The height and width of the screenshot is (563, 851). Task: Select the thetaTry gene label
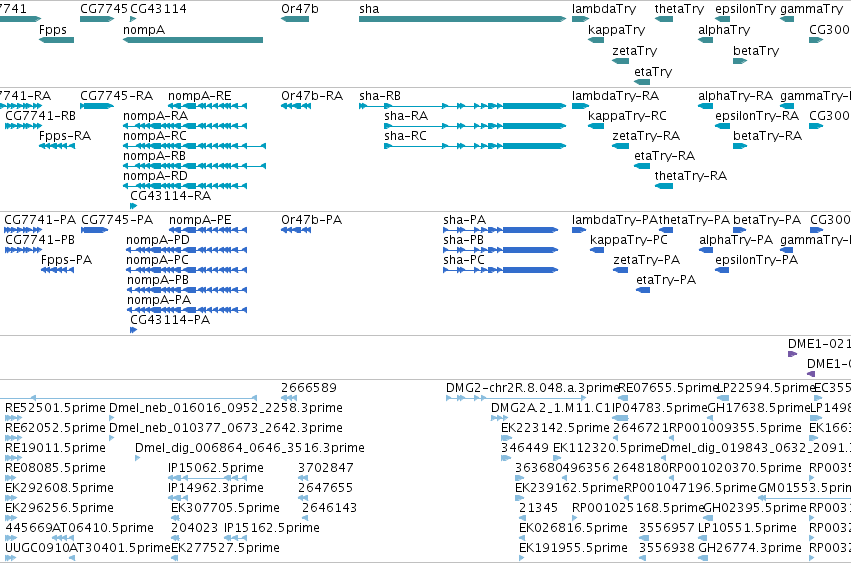(x=679, y=9)
